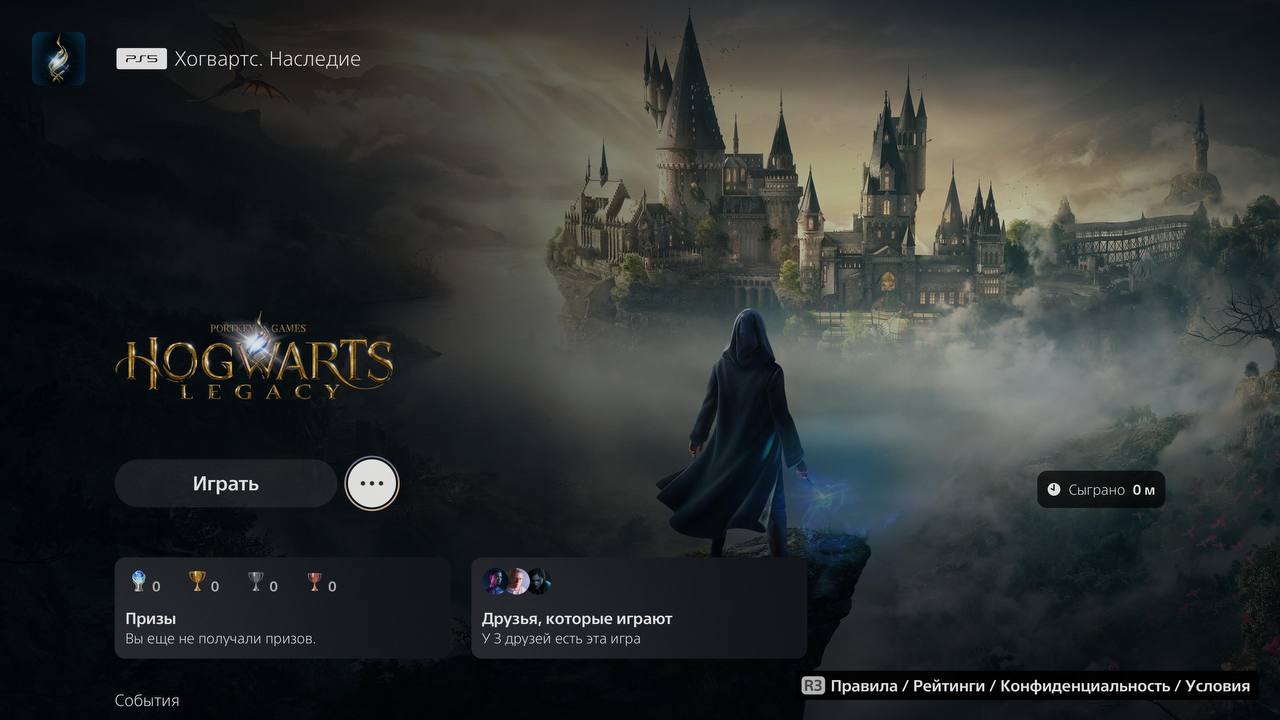The width and height of the screenshot is (1280, 720).
Task: Click the '0 м' play time value
Action: [1144, 490]
